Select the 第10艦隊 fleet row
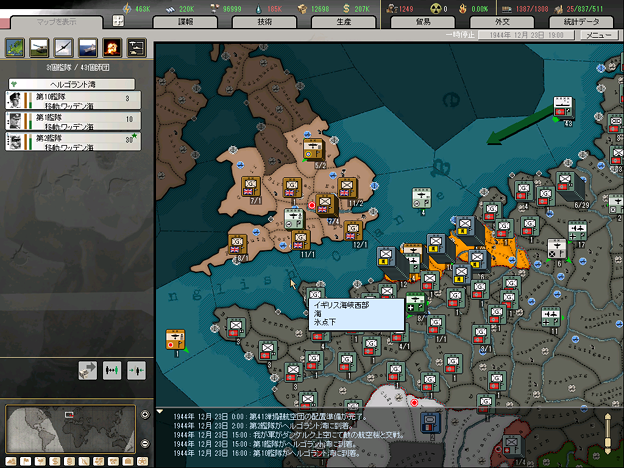 [73, 100]
